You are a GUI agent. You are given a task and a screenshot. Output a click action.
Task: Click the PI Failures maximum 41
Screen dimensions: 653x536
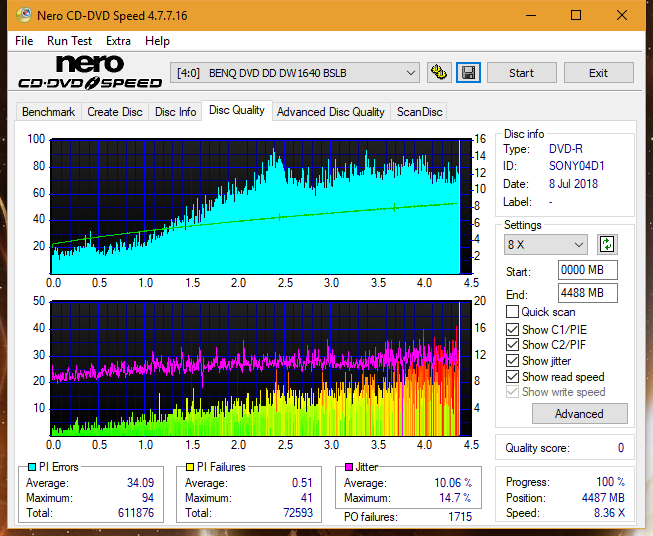307,498
